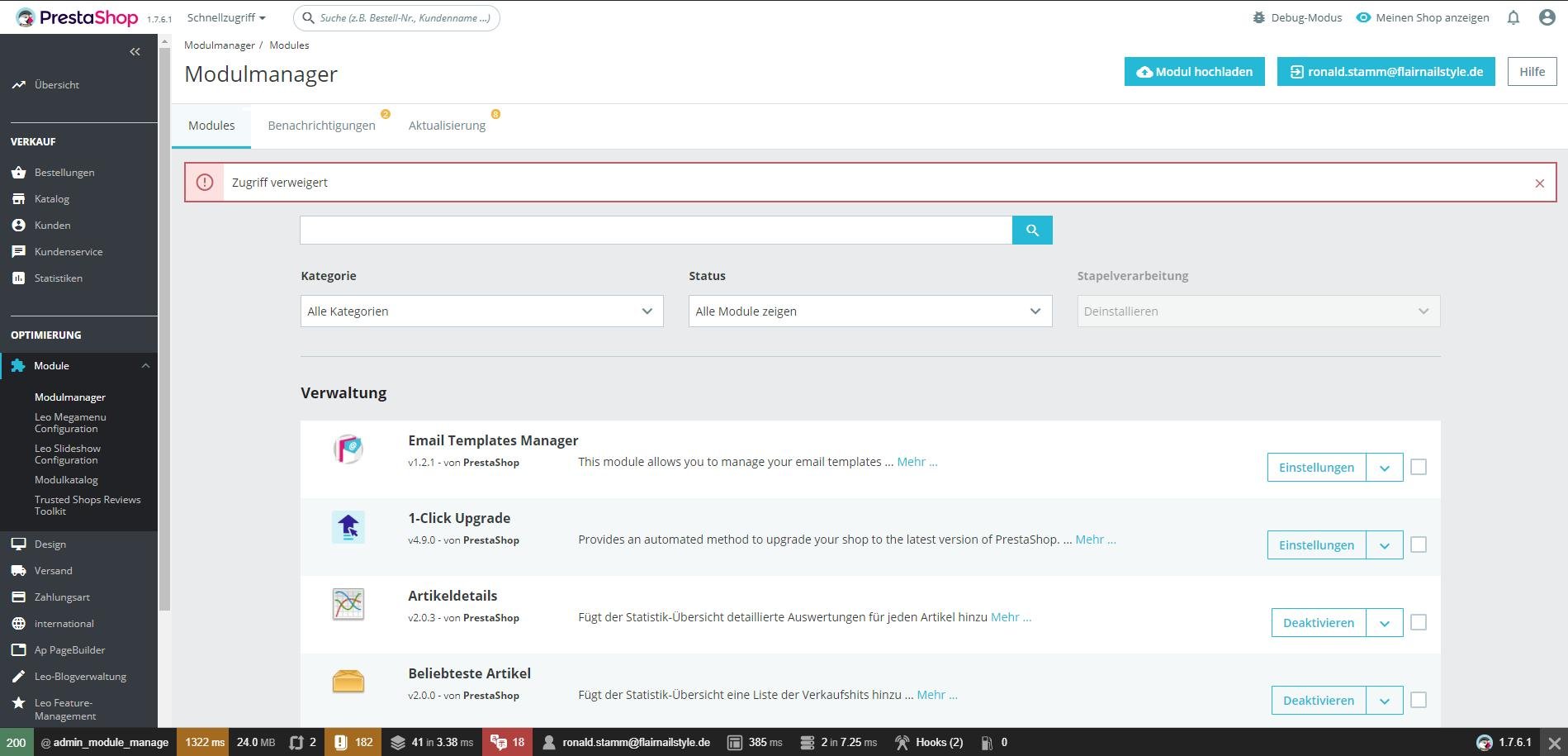
Task: Click the Modul hochladen button
Action: point(1194,72)
